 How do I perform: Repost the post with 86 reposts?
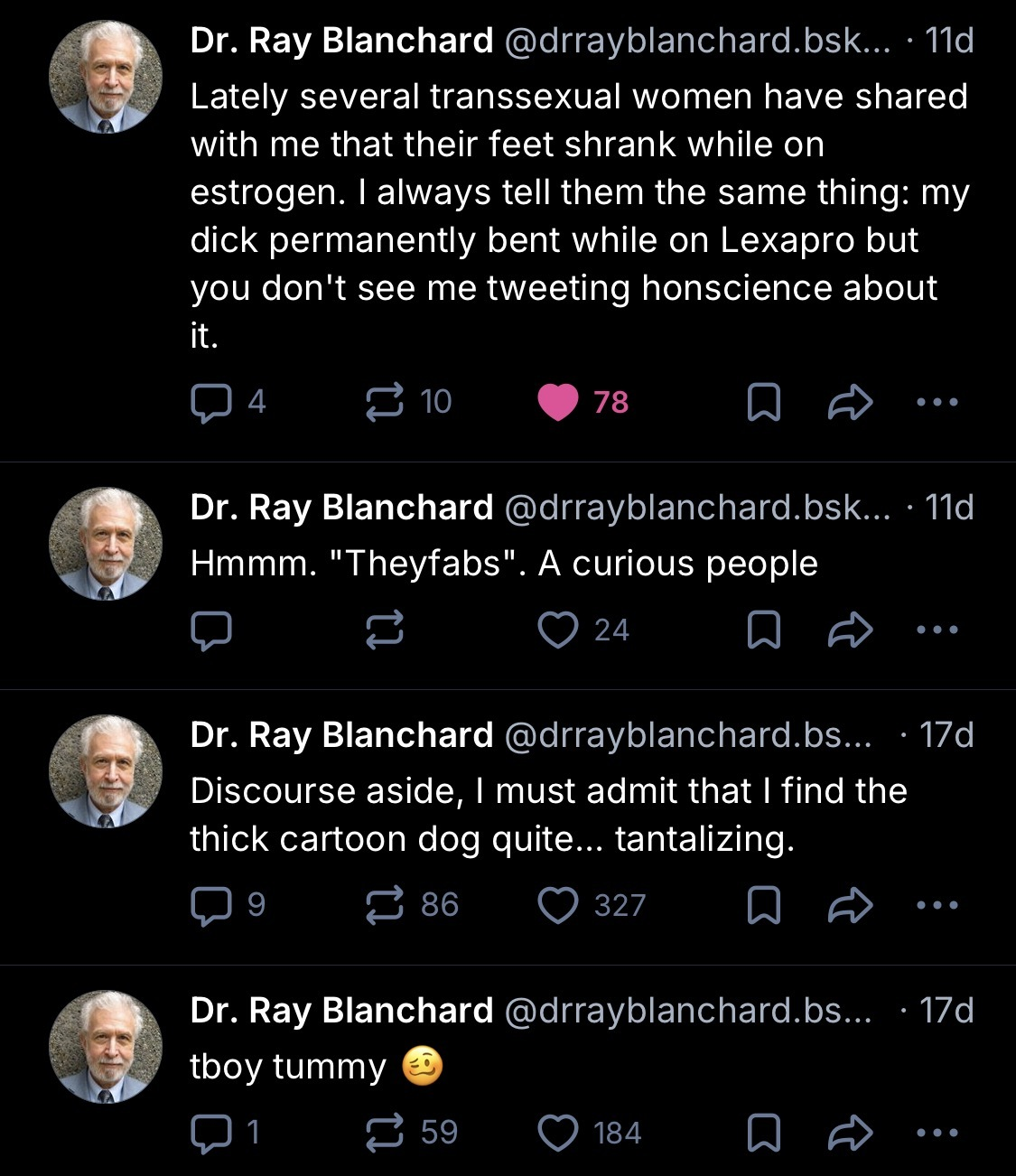pyautogui.click(x=384, y=905)
